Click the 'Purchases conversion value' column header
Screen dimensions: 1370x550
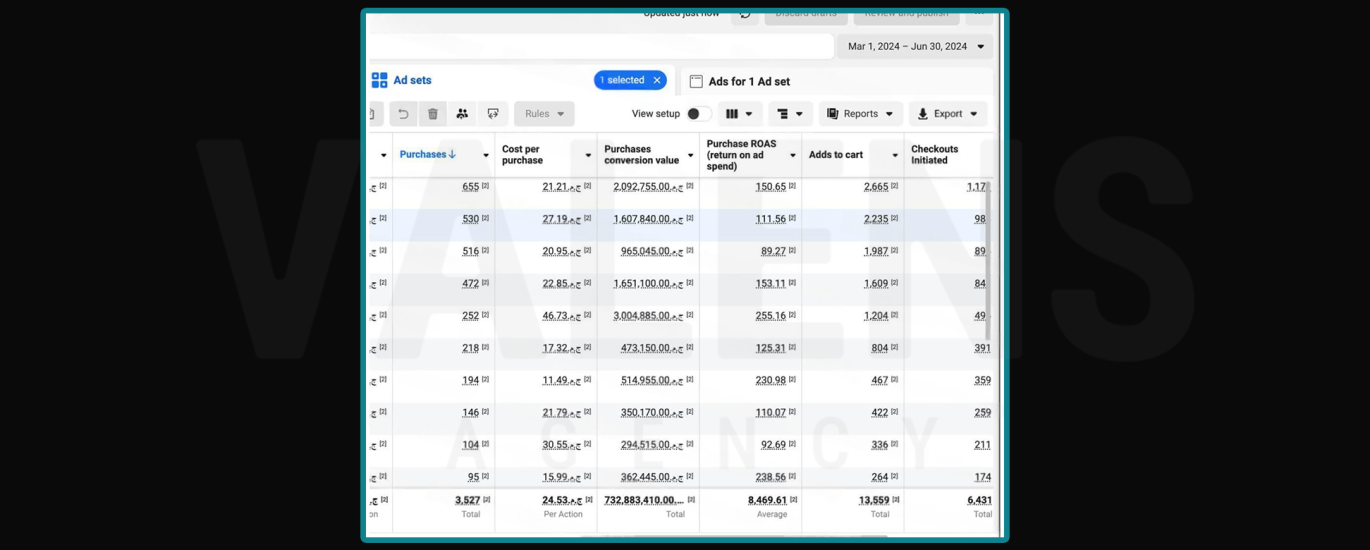(641, 155)
